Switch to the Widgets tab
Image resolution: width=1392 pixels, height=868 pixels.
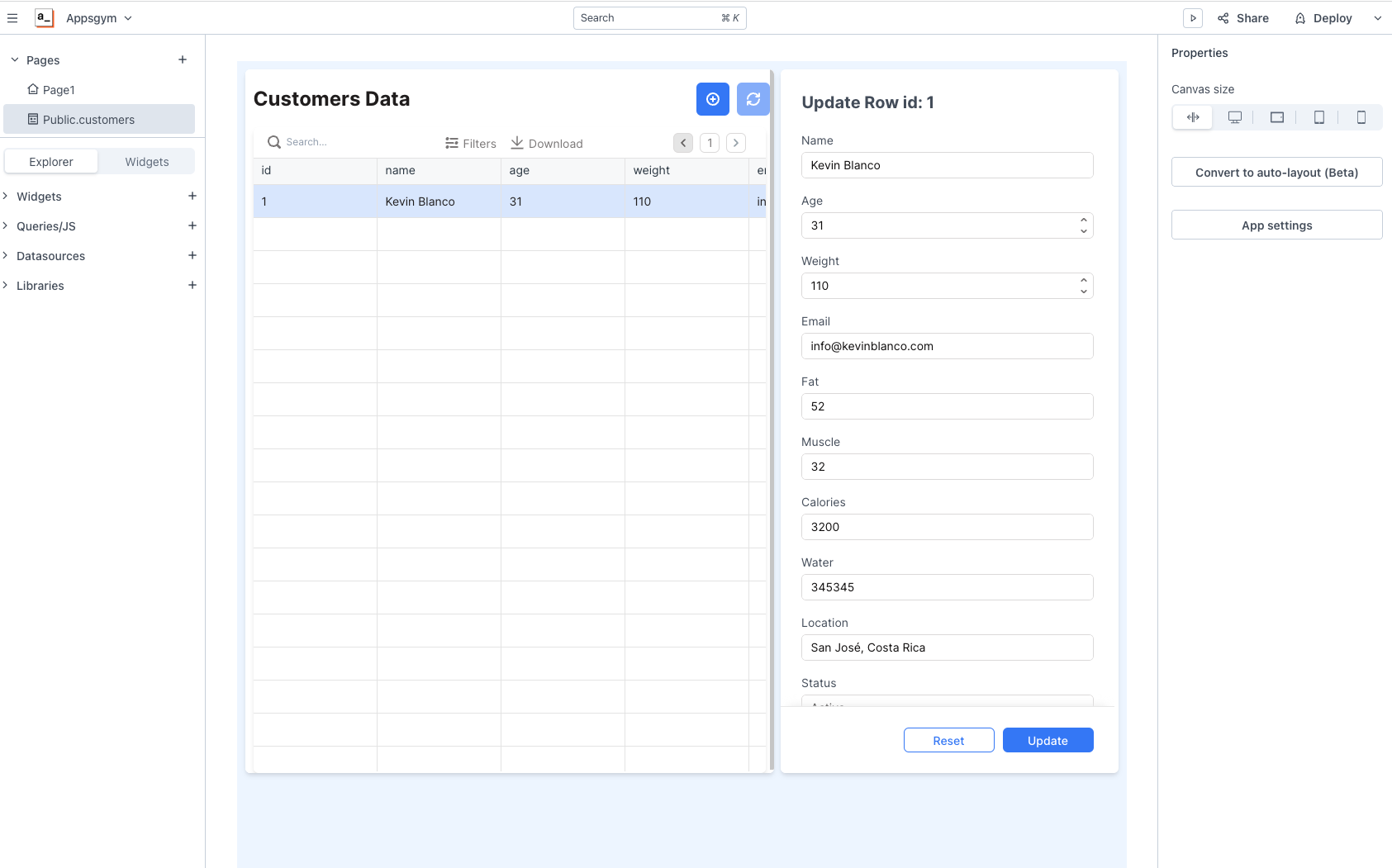pos(146,162)
